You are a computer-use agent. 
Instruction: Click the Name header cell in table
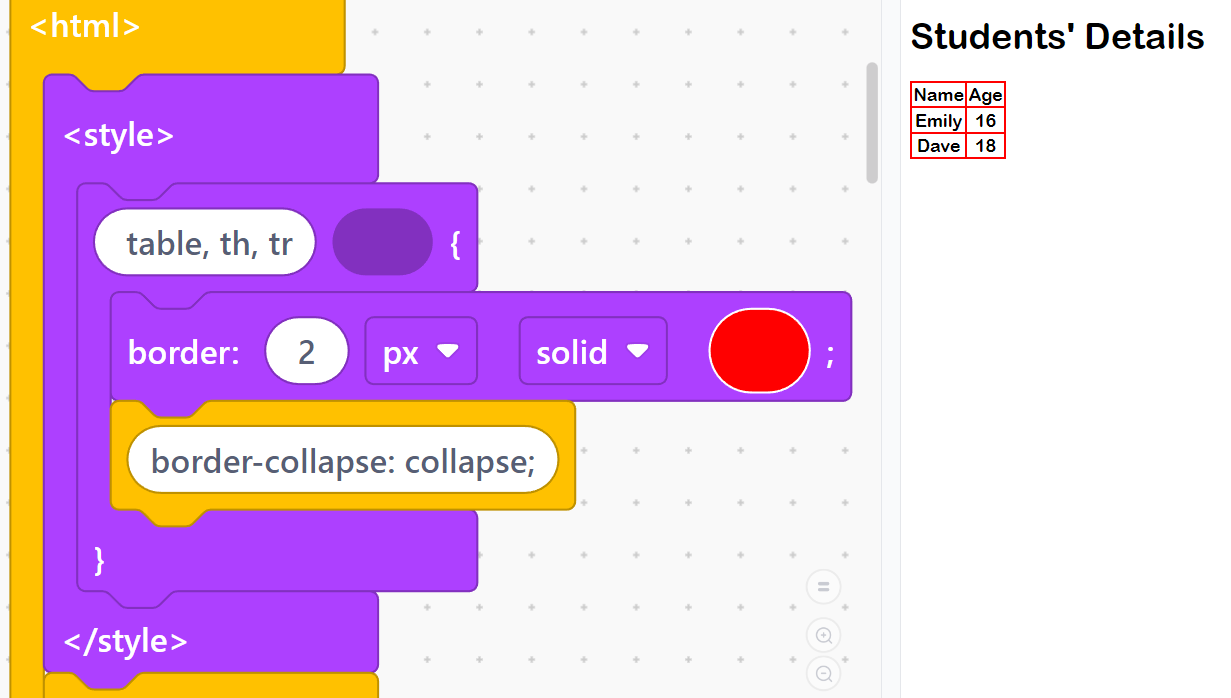(x=938, y=95)
